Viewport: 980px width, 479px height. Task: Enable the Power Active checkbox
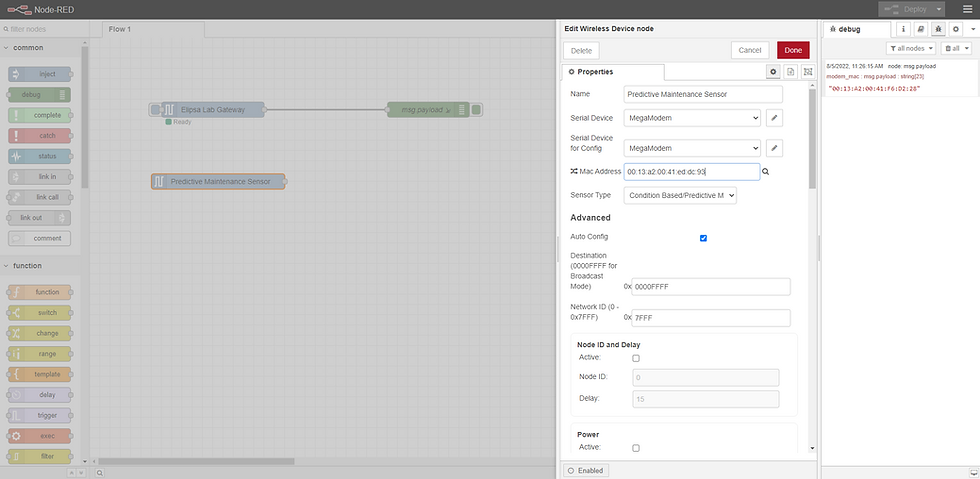tap(636, 448)
